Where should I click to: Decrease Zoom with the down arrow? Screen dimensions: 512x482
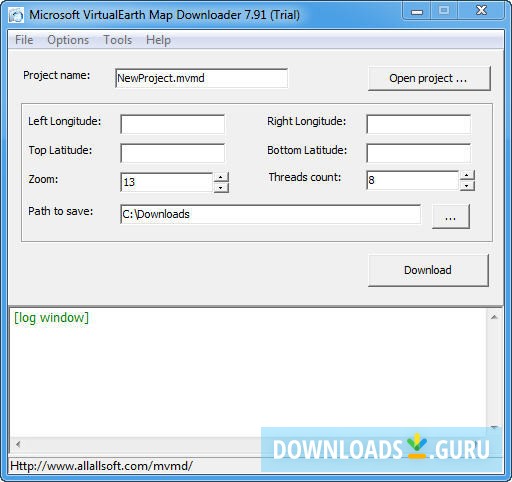point(221,188)
